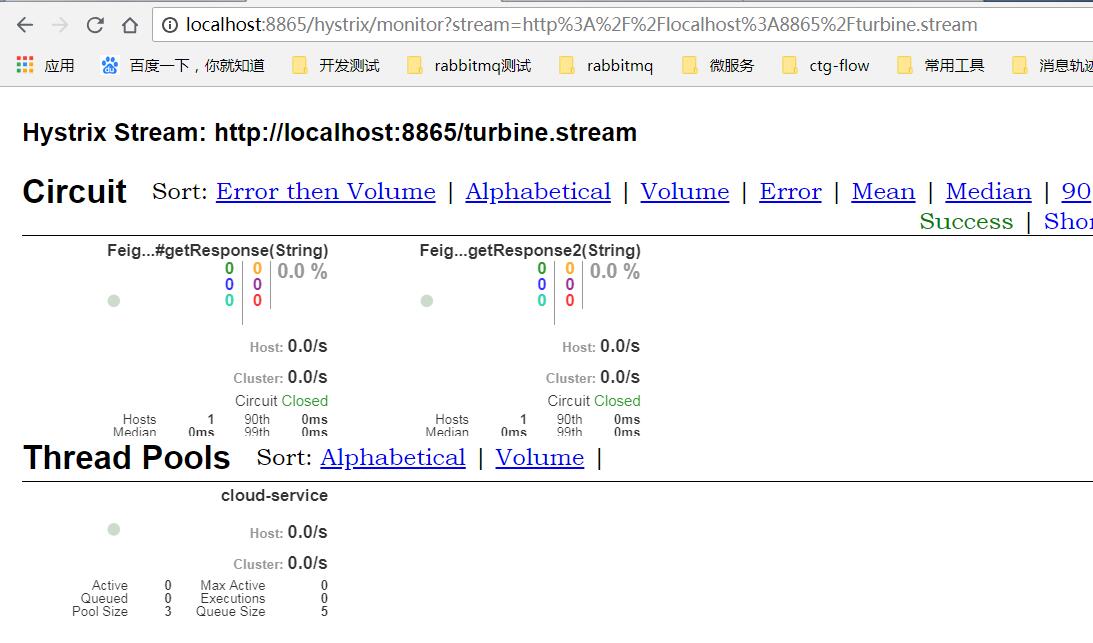Click the Pool Size label
This screenshot has width=1093, height=643.
pyautogui.click(x=100, y=612)
